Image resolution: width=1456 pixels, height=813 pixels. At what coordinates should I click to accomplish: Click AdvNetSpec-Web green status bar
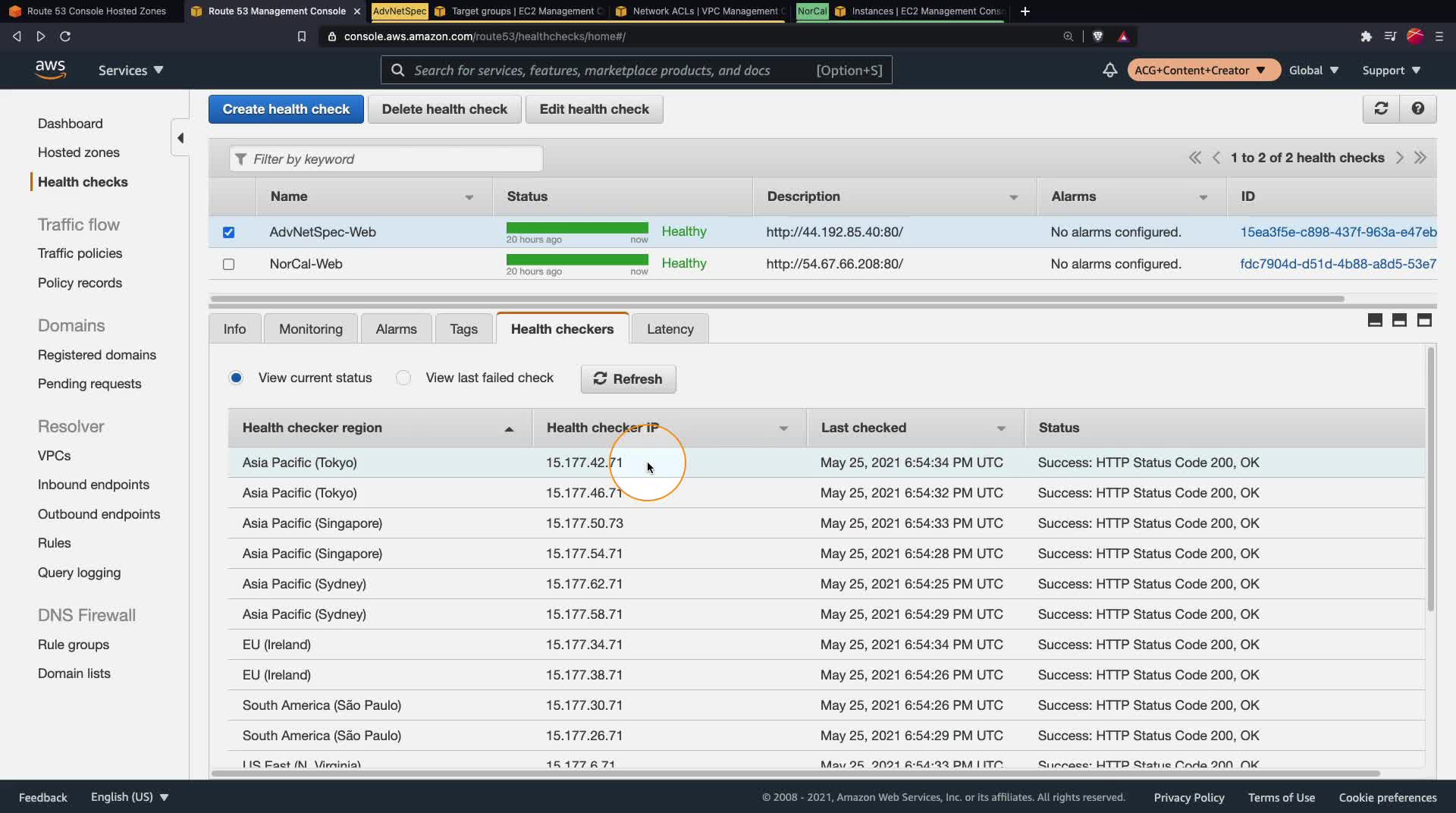click(577, 228)
